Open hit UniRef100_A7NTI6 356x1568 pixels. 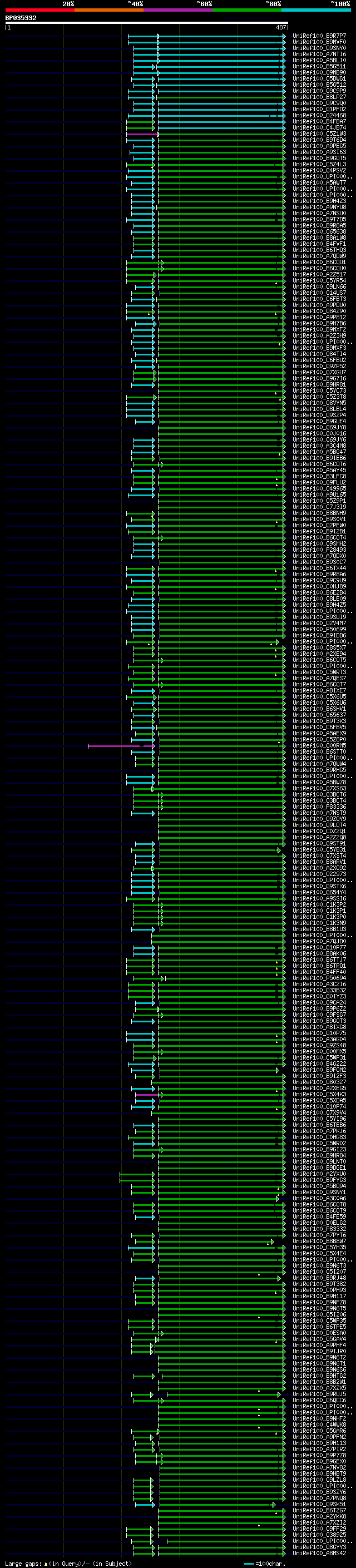pos(319,54)
